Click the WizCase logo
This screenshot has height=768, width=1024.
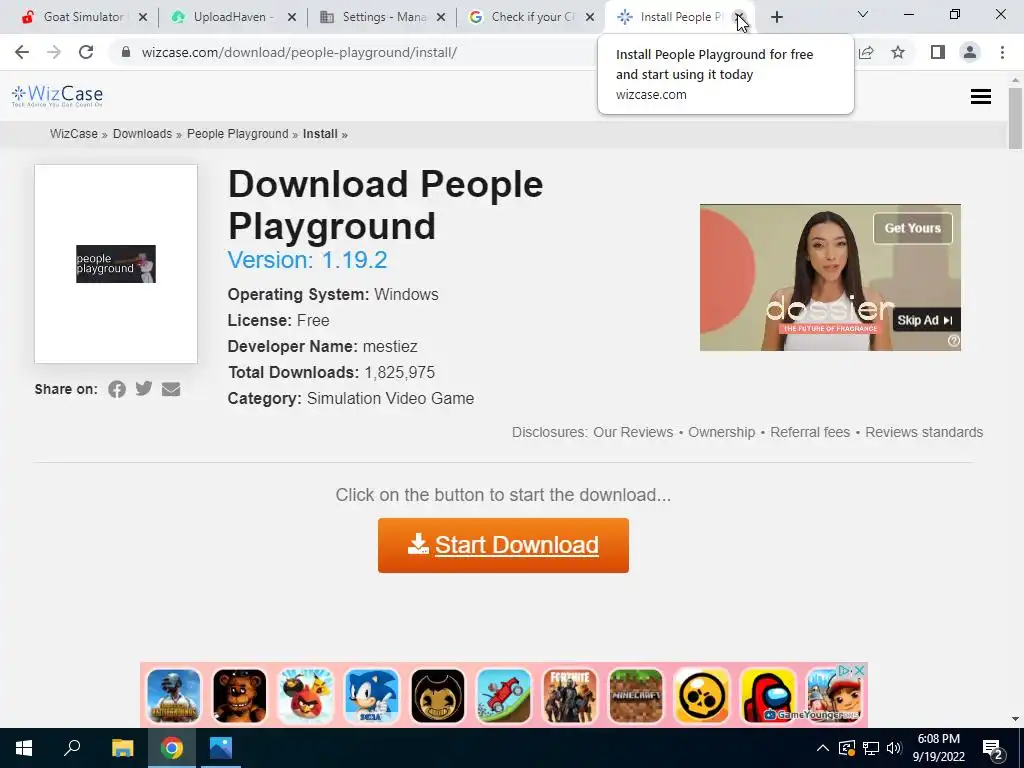(x=57, y=96)
